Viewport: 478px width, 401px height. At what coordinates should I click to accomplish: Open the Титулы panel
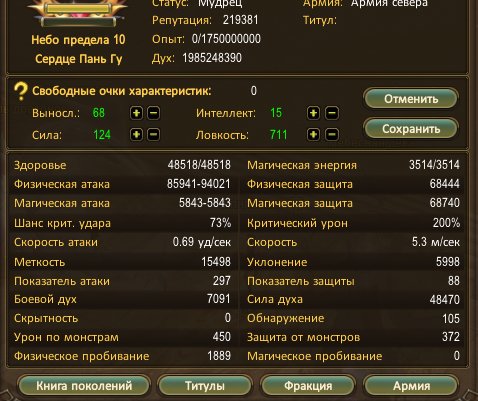[x=205, y=386]
